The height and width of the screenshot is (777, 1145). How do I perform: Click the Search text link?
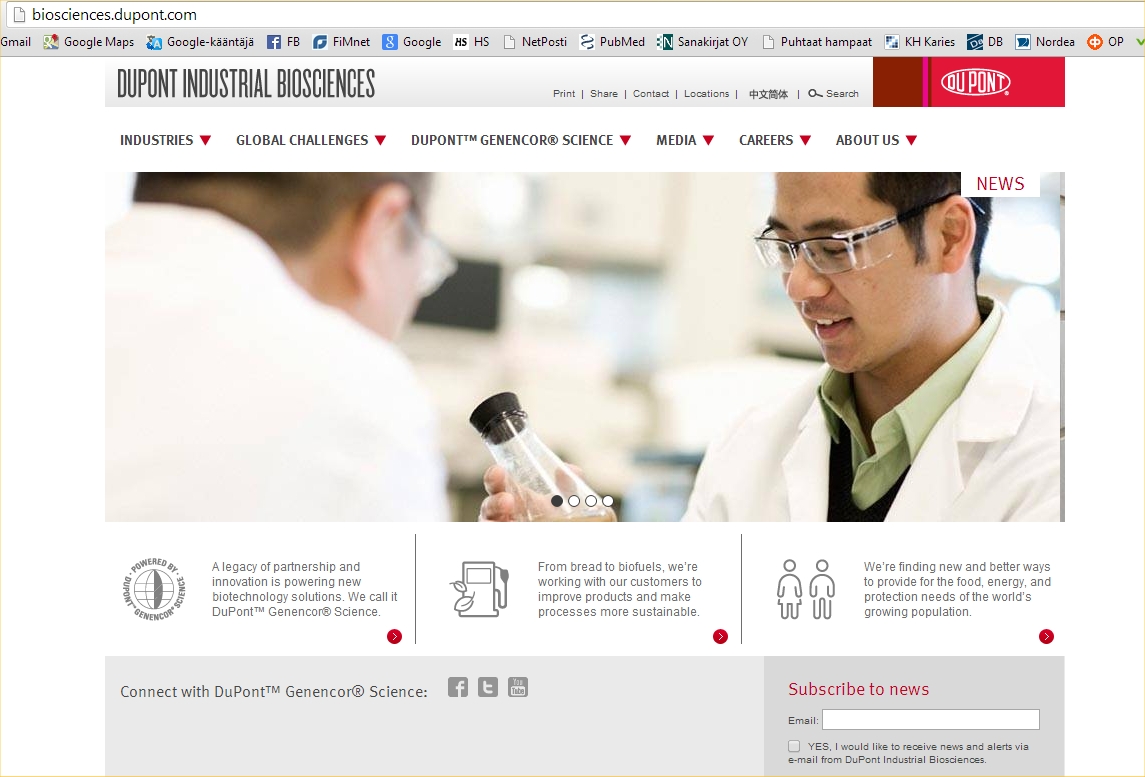[x=842, y=93]
